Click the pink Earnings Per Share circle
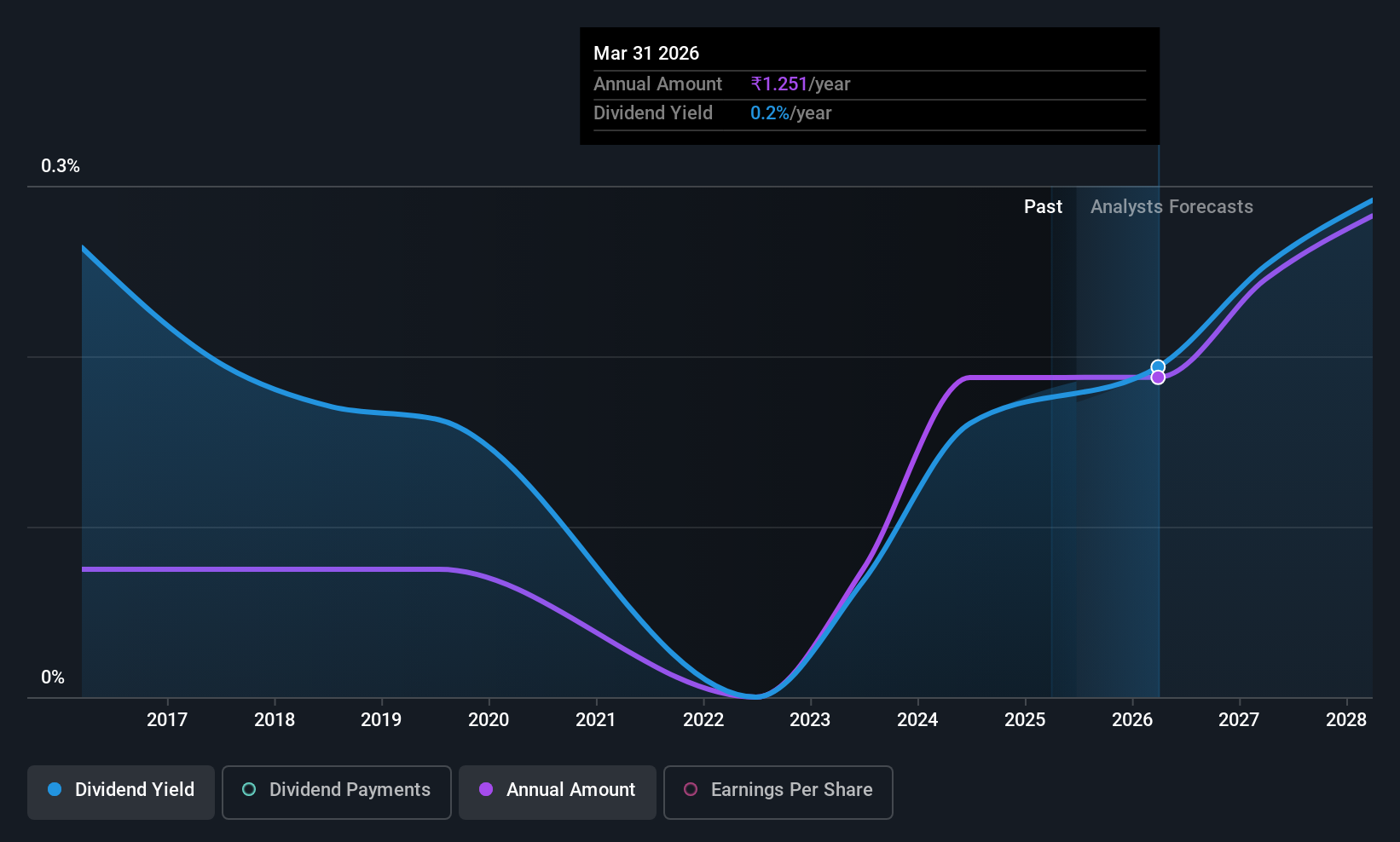This screenshot has width=1400, height=842. [691, 789]
